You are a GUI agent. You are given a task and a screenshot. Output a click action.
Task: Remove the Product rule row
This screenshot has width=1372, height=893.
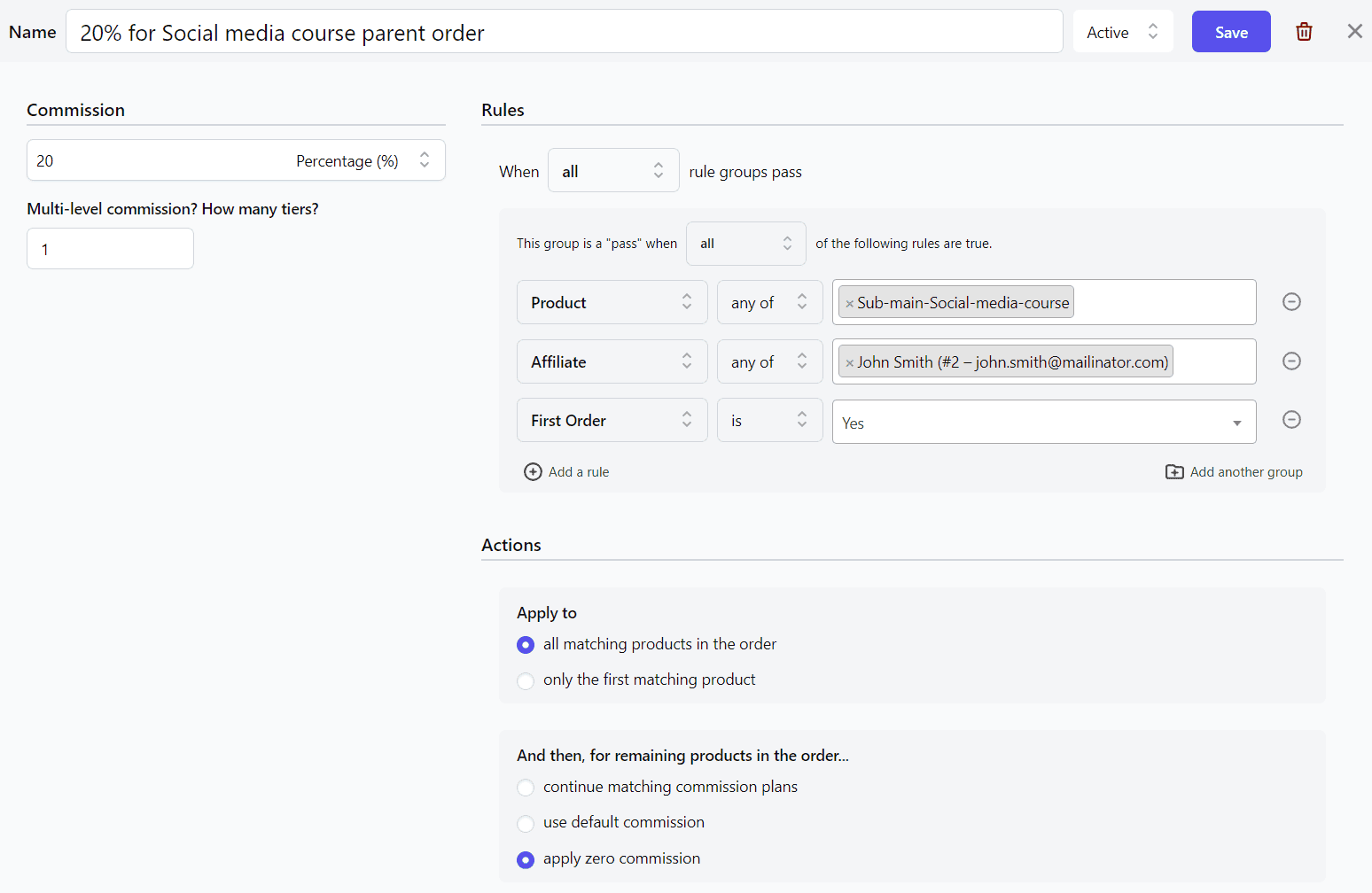point(1291,302)
